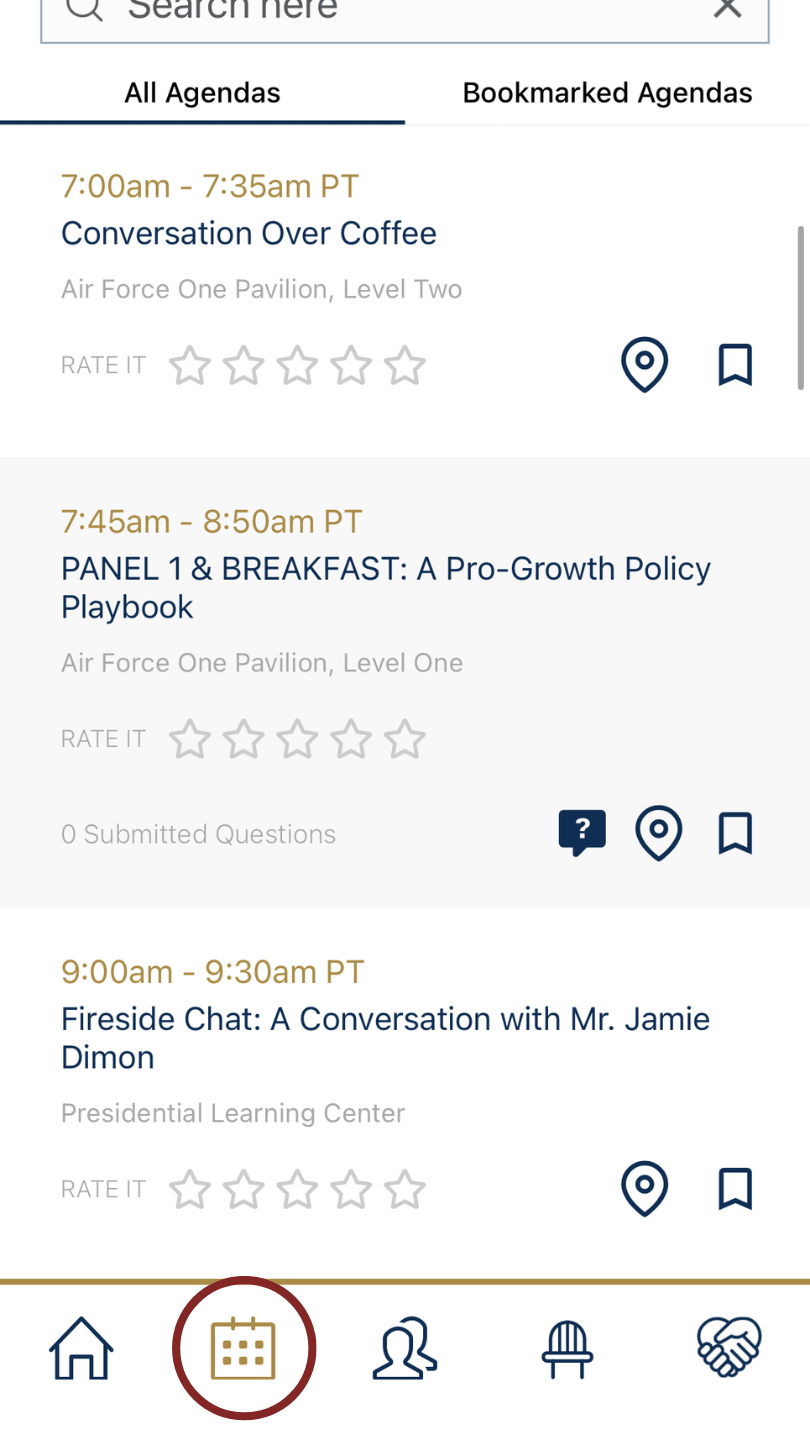Open the chair icon in bottom bar
Screen dimensions: 810x1440
click(567, 1350)
